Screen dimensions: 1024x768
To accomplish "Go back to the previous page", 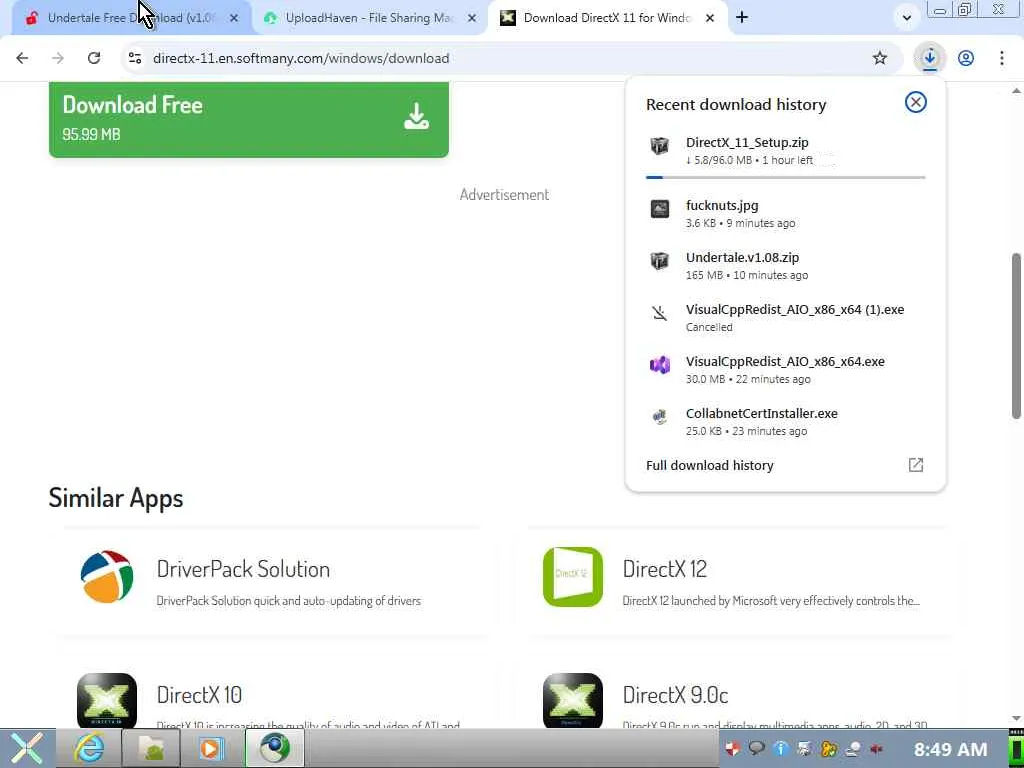I will pos(22,58).
